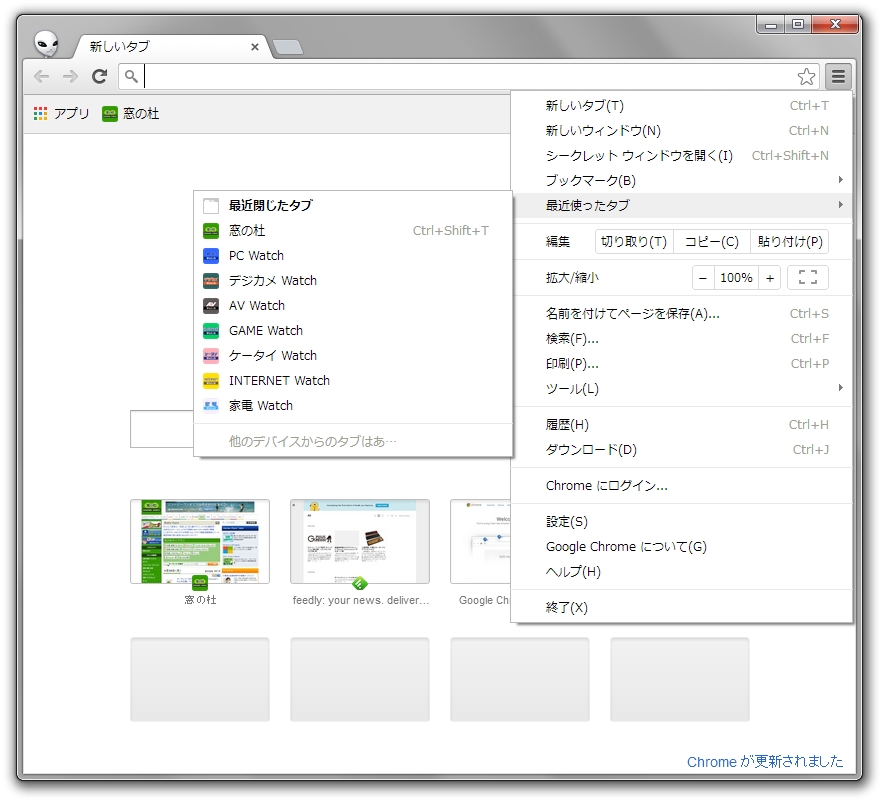This screenshot has width=882, height=802.
Task: Reopen デジカメ Watch from recent tabs
Action: 353,281
